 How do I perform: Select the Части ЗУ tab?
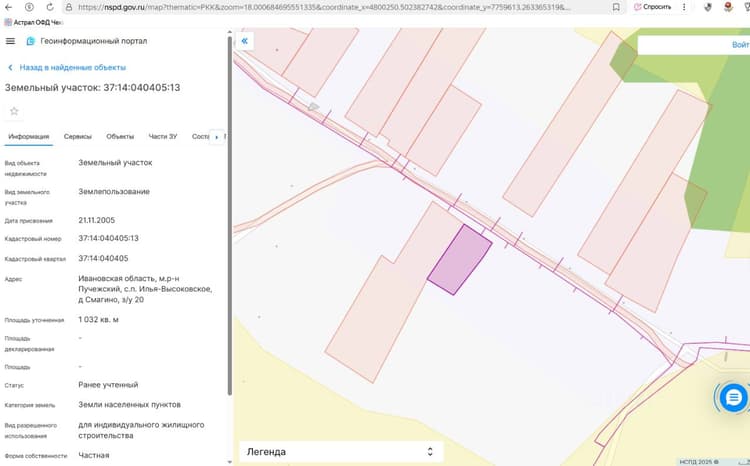(163, 136)
